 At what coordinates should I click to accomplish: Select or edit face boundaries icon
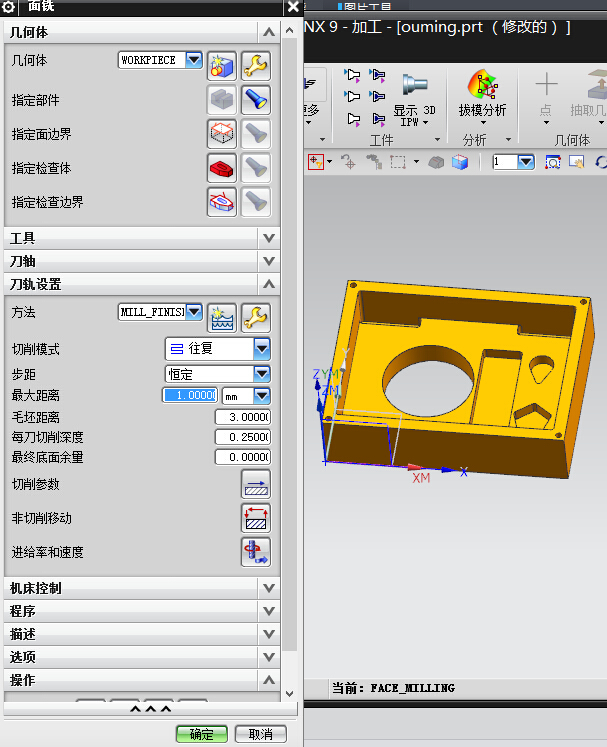coord(222,134)
